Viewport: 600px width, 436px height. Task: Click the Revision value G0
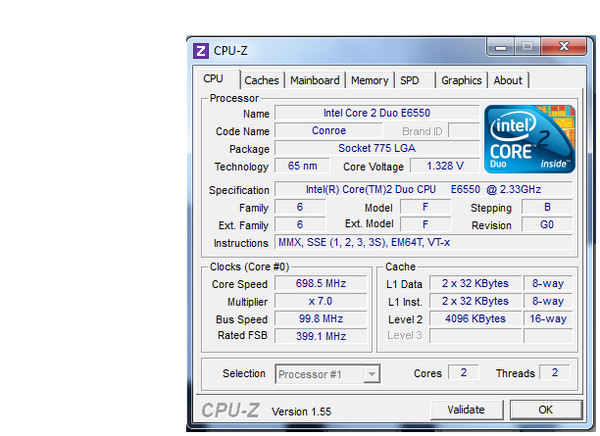click(x=547, y=225)
